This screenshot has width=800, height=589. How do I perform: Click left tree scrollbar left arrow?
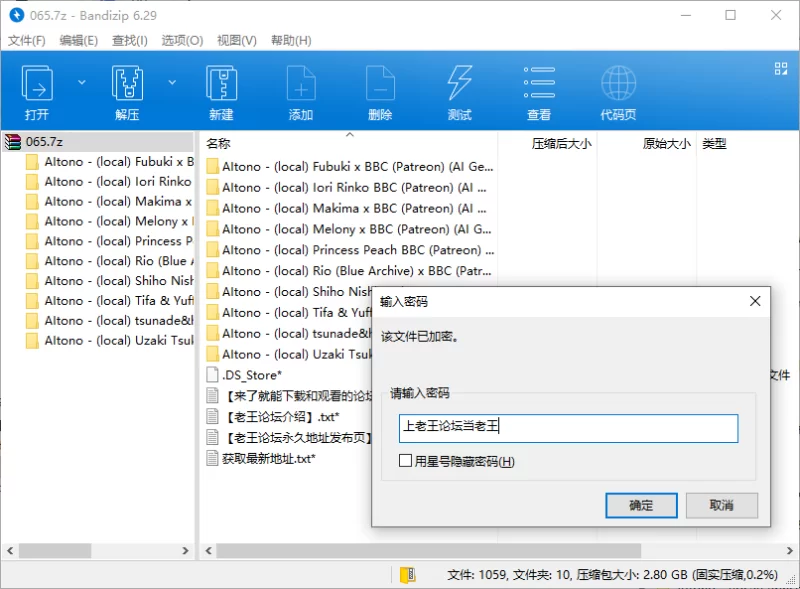pyautogui.click(x=10, y=551)
